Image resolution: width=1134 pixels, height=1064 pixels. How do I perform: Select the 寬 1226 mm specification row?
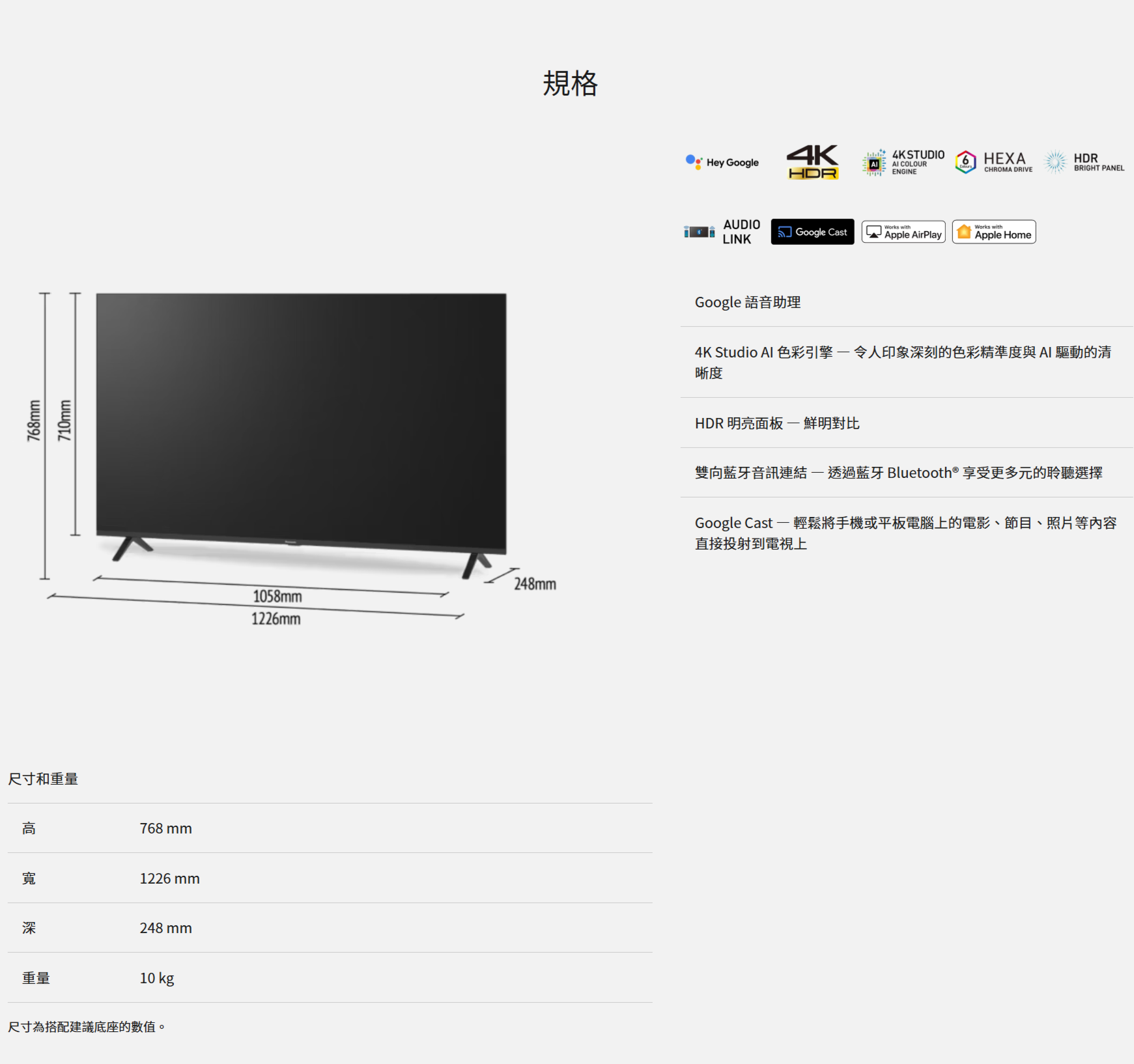tap(330, 878)
